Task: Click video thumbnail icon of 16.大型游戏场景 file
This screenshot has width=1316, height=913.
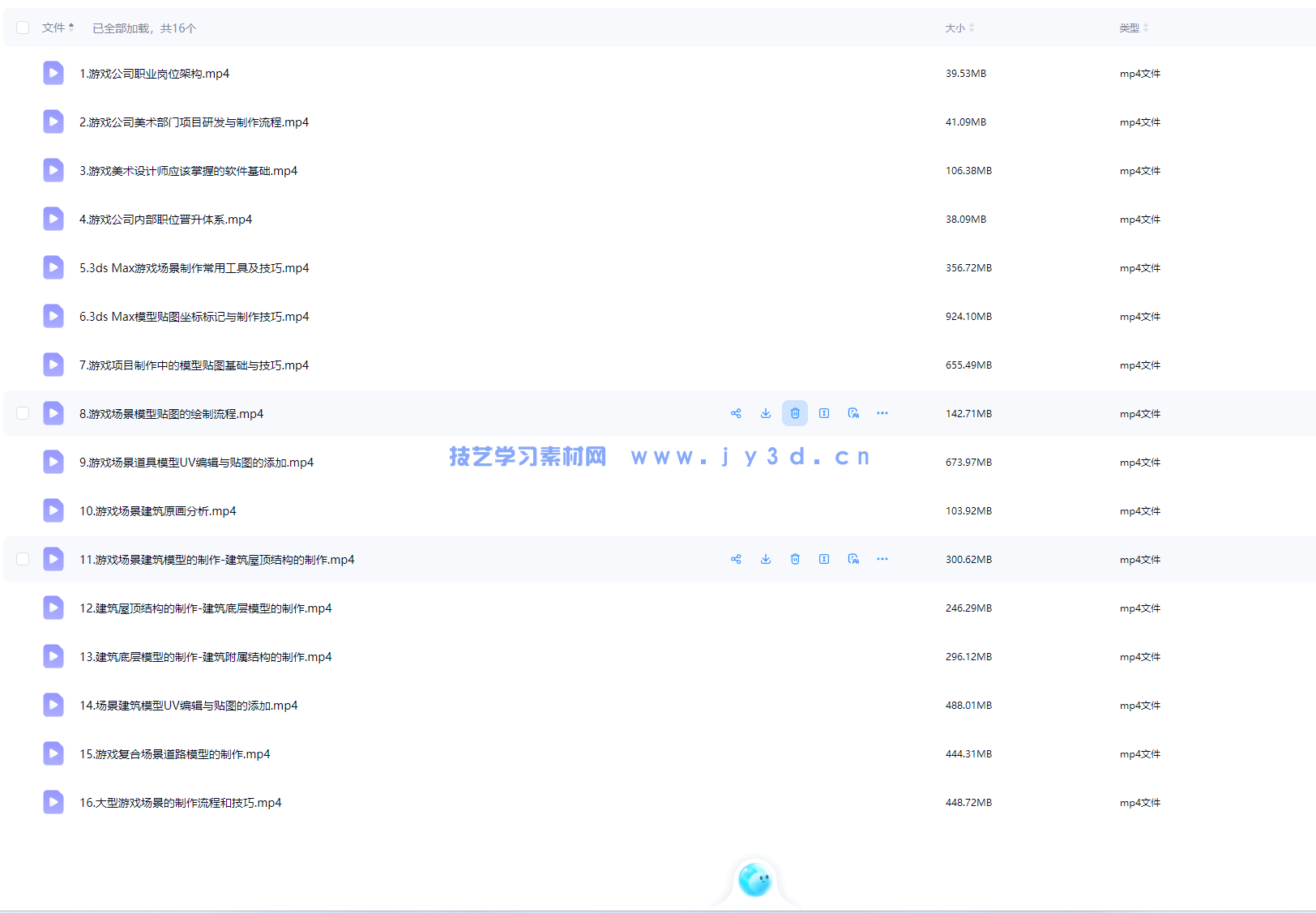Action: coord(53,802)
